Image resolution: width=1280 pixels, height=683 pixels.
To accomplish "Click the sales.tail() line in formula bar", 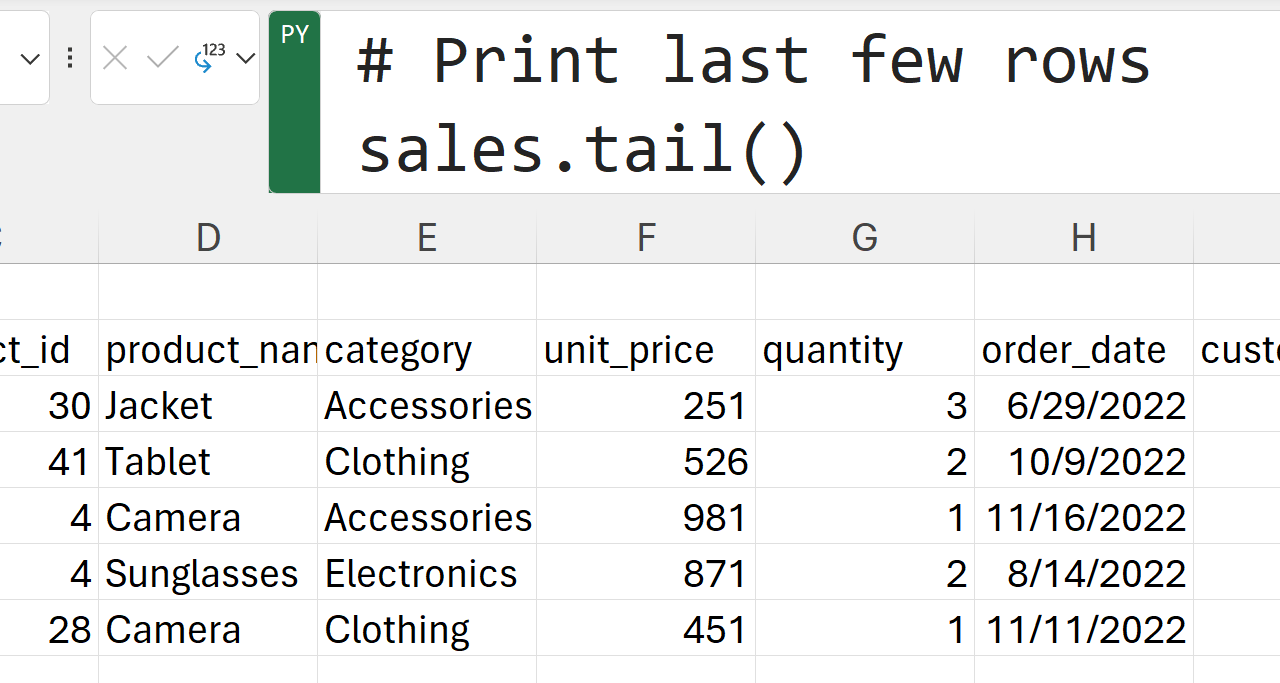I will click(582, 150).
